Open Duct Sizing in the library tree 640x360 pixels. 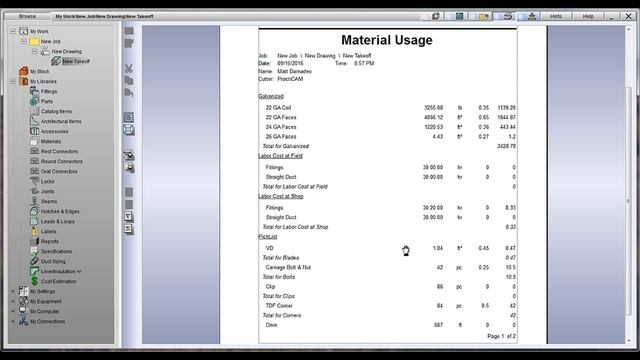[x=53, y=261]
